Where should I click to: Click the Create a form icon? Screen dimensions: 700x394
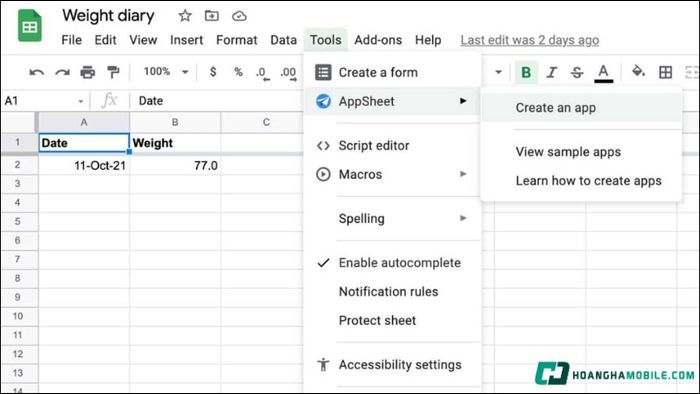tap(323, 72)
